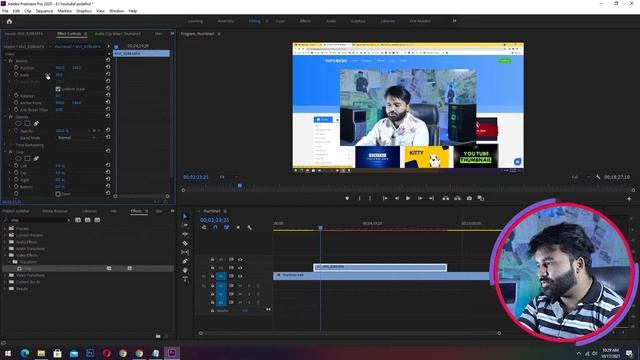
Task: Select the Slip tool
Action: coord(185,252)
